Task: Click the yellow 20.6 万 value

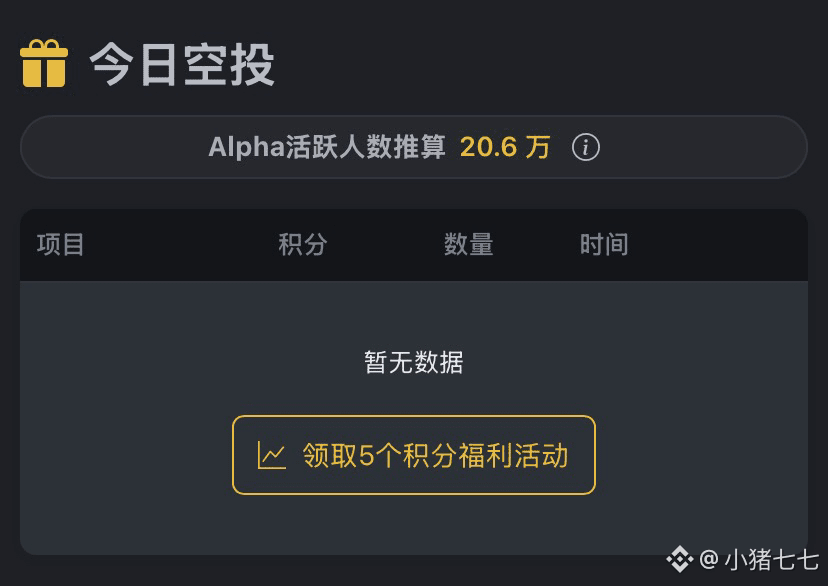Action: click(x=504, y=148)
